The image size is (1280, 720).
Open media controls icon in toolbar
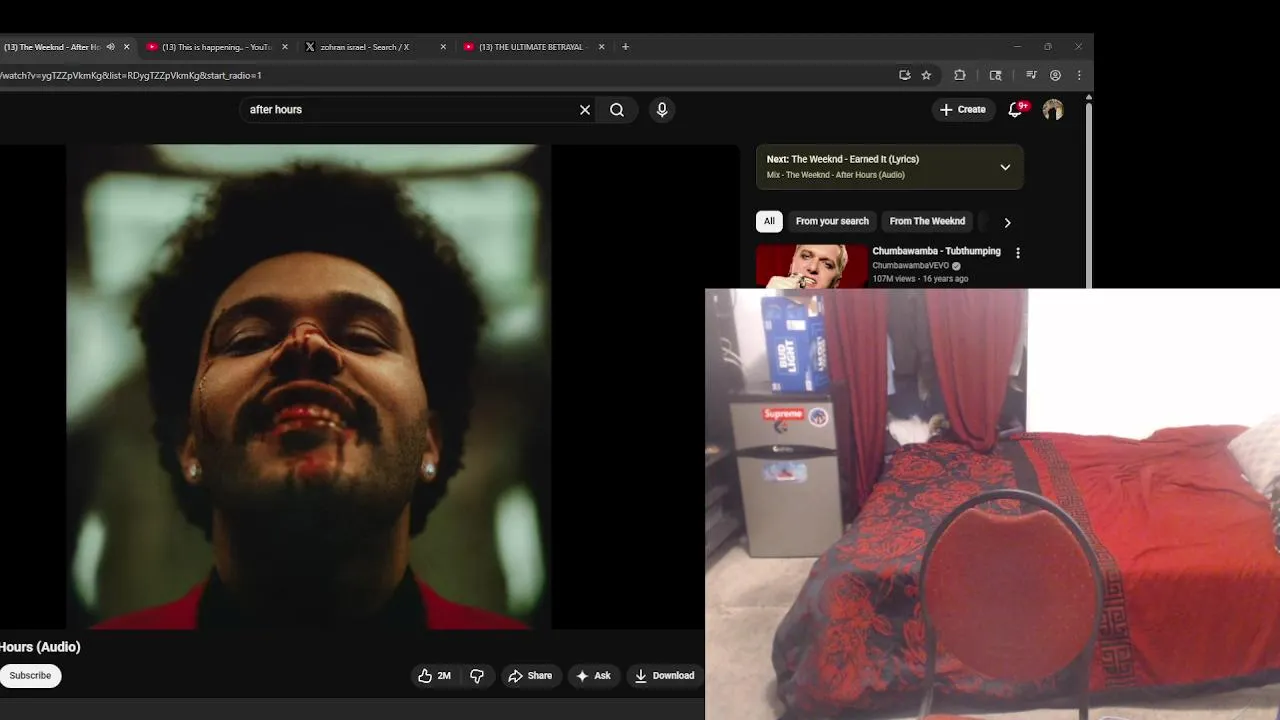coord(1031,75)
